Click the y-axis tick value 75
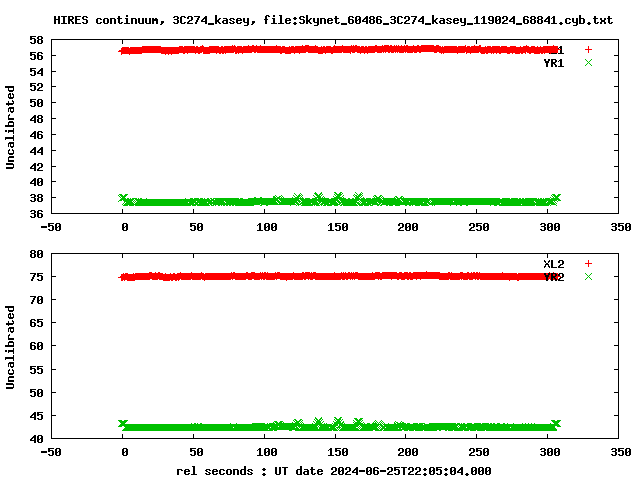 coord(36,277)
